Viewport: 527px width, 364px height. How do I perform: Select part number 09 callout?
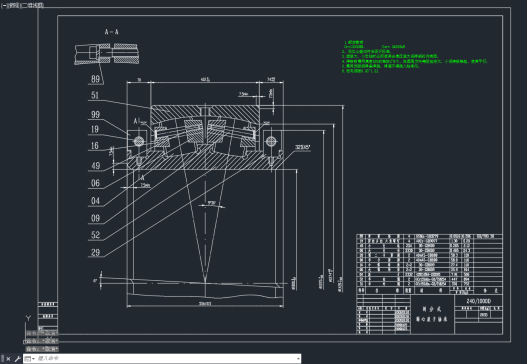pyautogui.click(x=95, y=218)
